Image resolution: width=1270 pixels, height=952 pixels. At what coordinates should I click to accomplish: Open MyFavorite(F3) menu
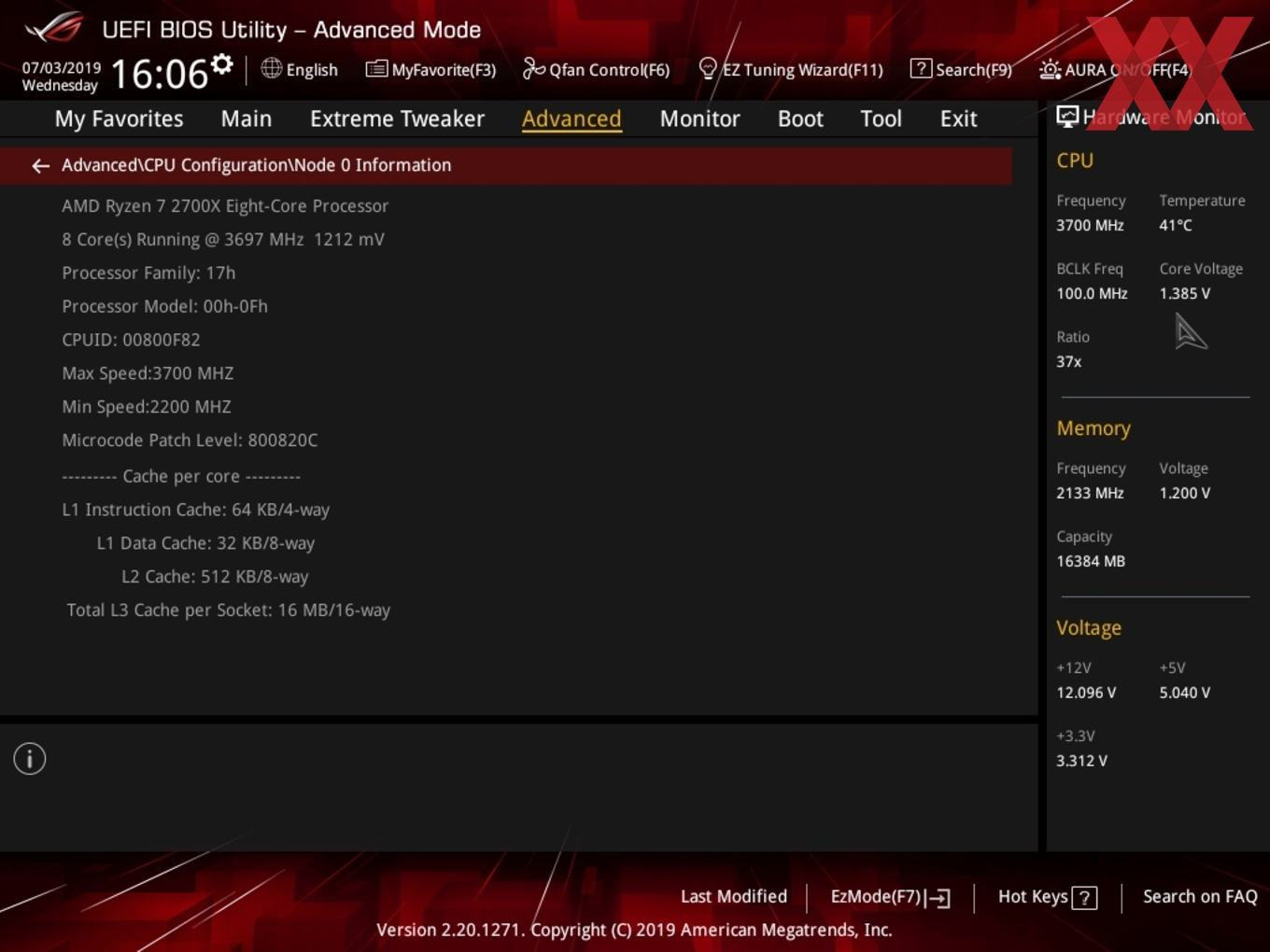tap(430, 69)
